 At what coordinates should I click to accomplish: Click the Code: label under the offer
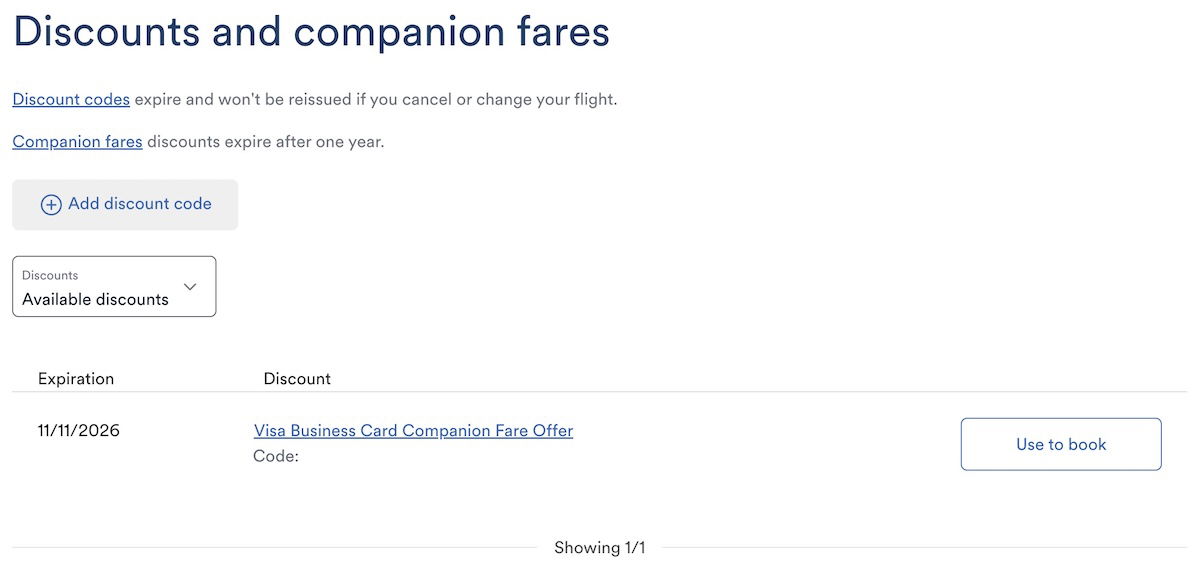(276, 456)
